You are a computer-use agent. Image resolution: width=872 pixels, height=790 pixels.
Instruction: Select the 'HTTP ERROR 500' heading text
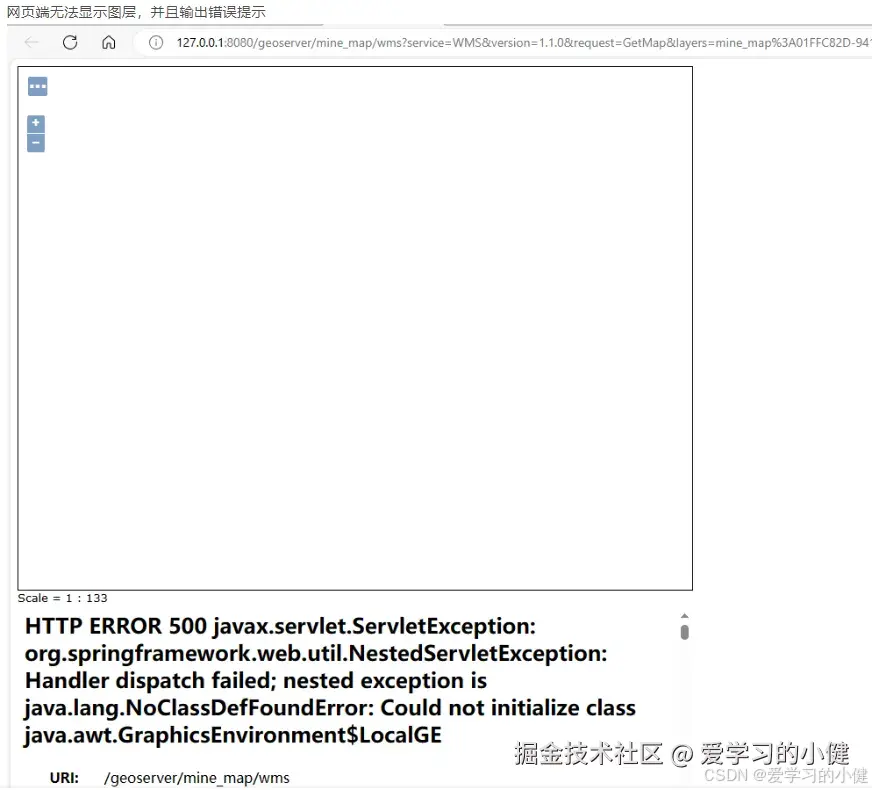116,627
